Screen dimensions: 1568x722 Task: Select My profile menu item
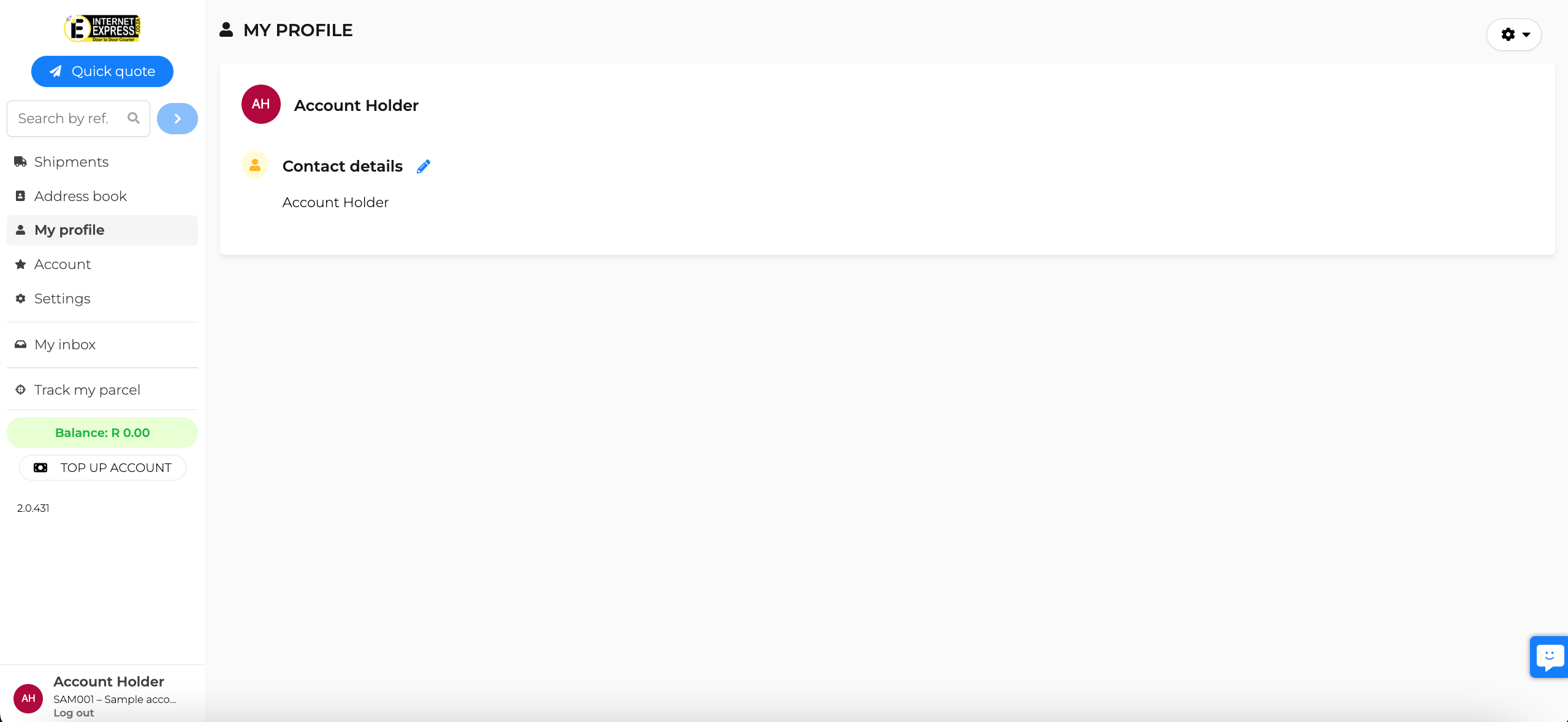(x=102, y=230)
